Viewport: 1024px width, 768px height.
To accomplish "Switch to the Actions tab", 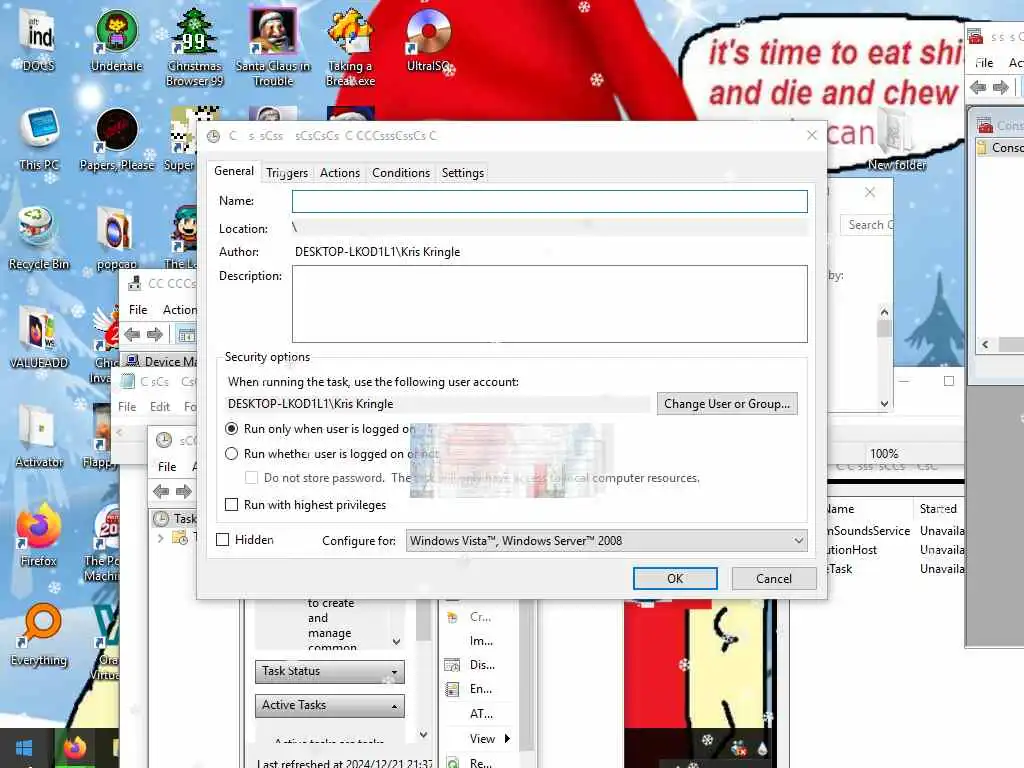I will point(340,173).
